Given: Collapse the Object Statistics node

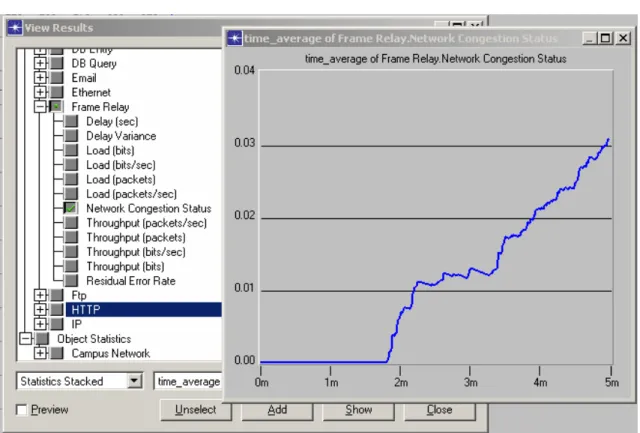Looking at the screenshot, I should coord(26,339).
